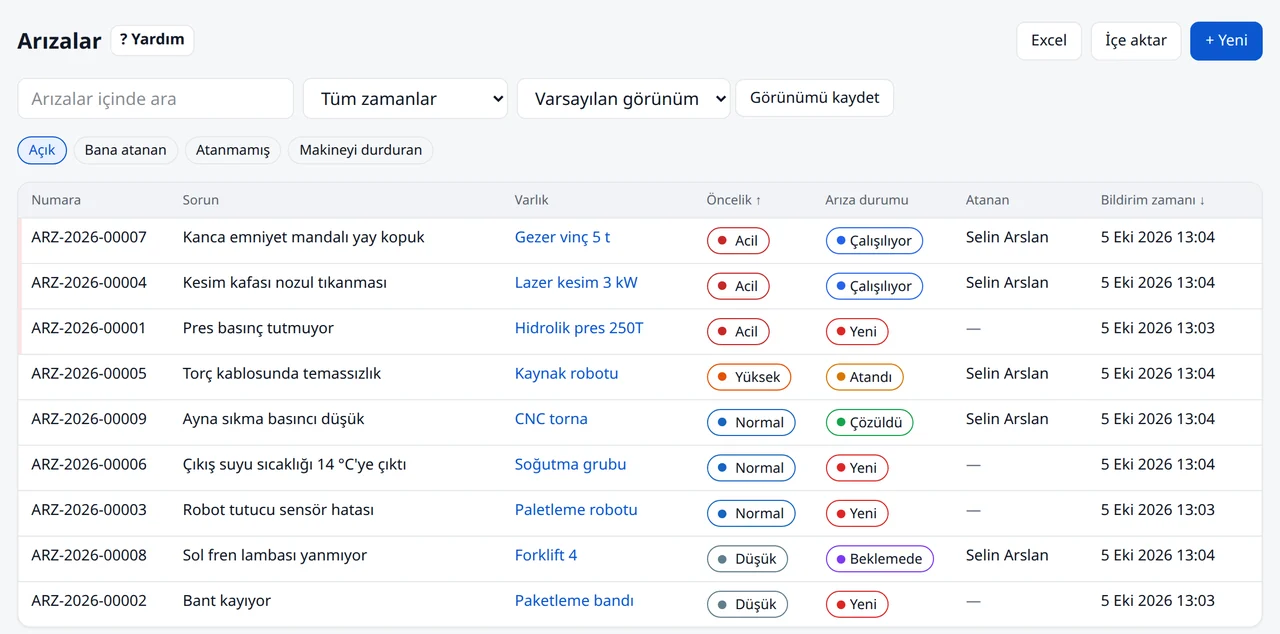Select fault number ARZ-2026-00006
Viewport: 1280px width, 634px height.
tap(89, 464)
